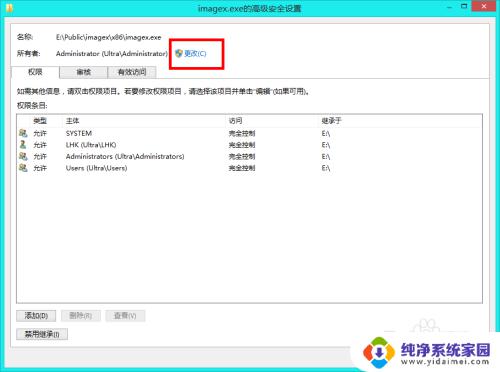Click the user icon of LHK row

pyautogui.click(x=23, y=145)
